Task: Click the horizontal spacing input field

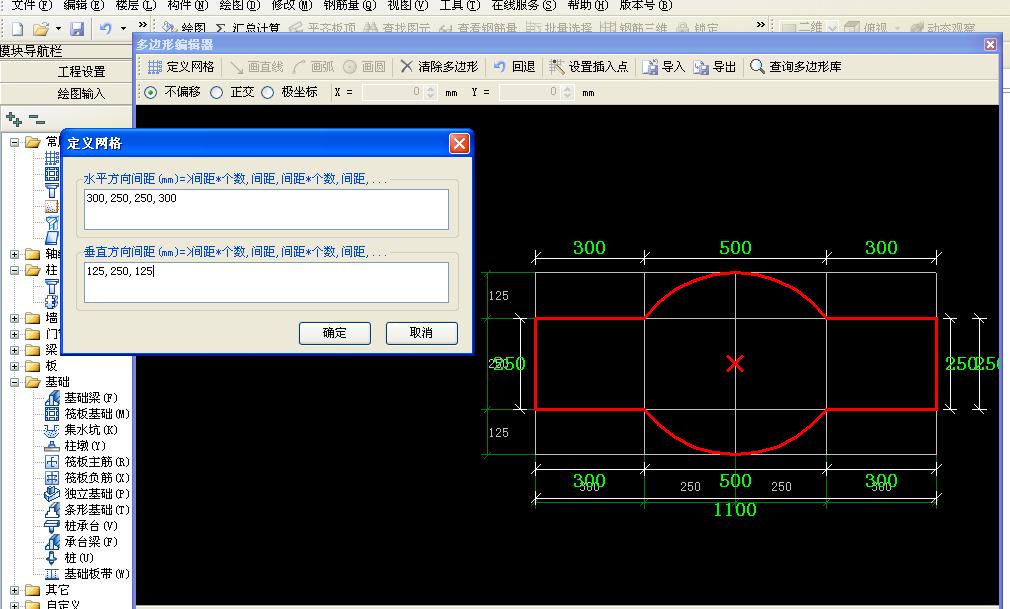Action: click(x=266, y=209)
